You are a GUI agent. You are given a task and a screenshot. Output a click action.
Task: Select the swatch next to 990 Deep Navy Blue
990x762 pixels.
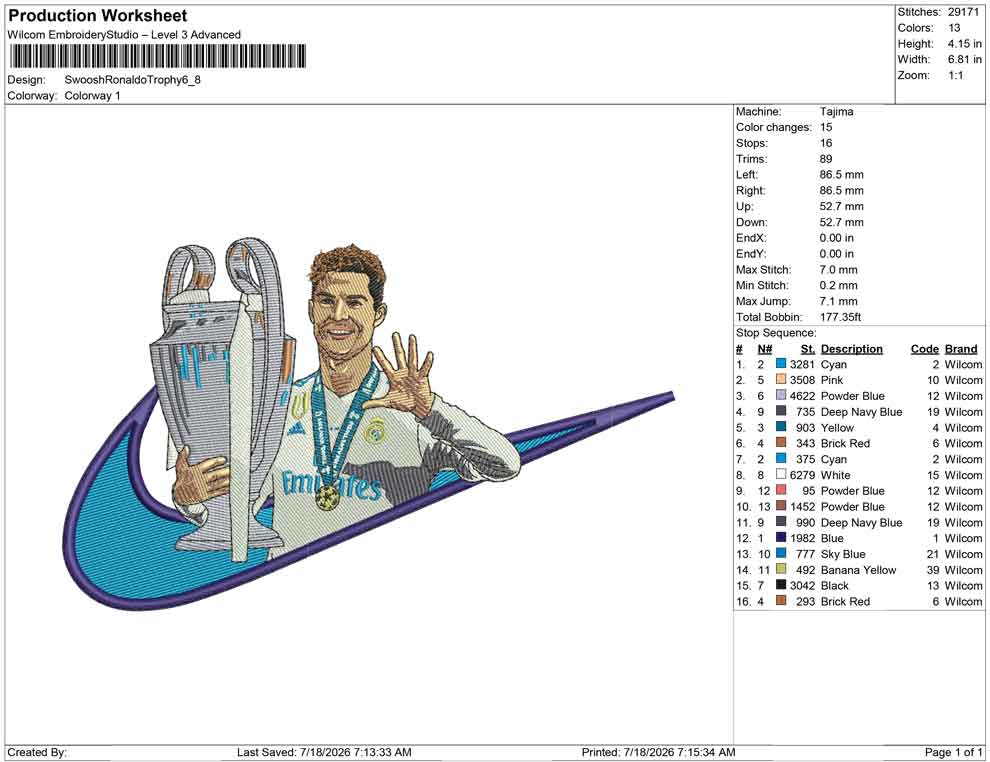coord(781,521)
